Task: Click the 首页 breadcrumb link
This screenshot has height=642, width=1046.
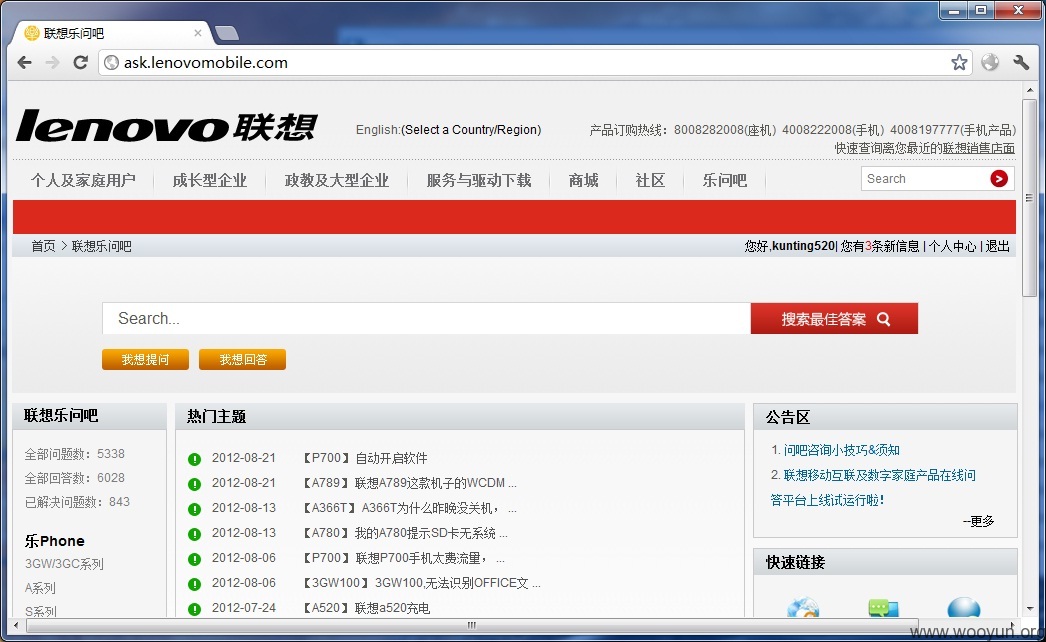Action: (43, 246)
